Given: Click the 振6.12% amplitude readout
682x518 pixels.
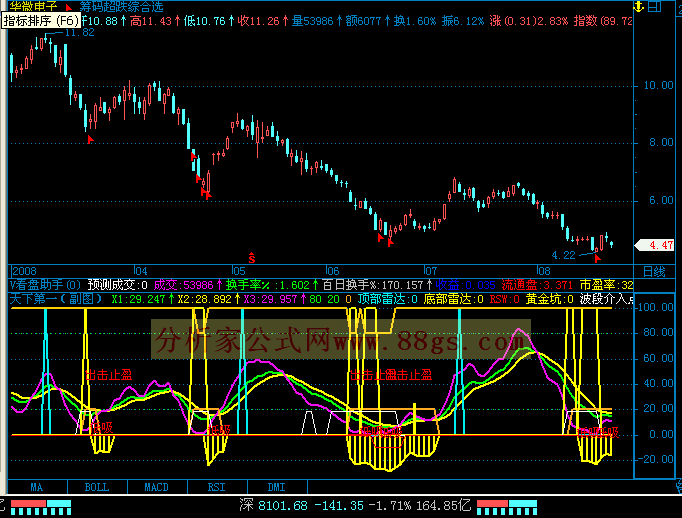Looking at the screenshot, I should click(463, 21).
